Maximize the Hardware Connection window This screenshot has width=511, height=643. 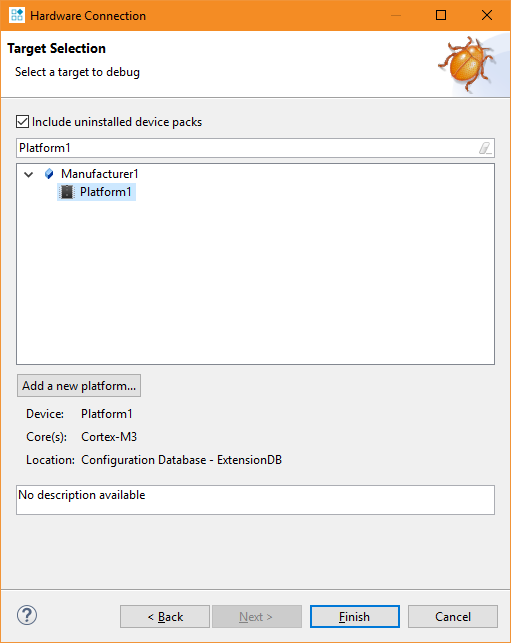pyautogui.click(x=441, y=15)
